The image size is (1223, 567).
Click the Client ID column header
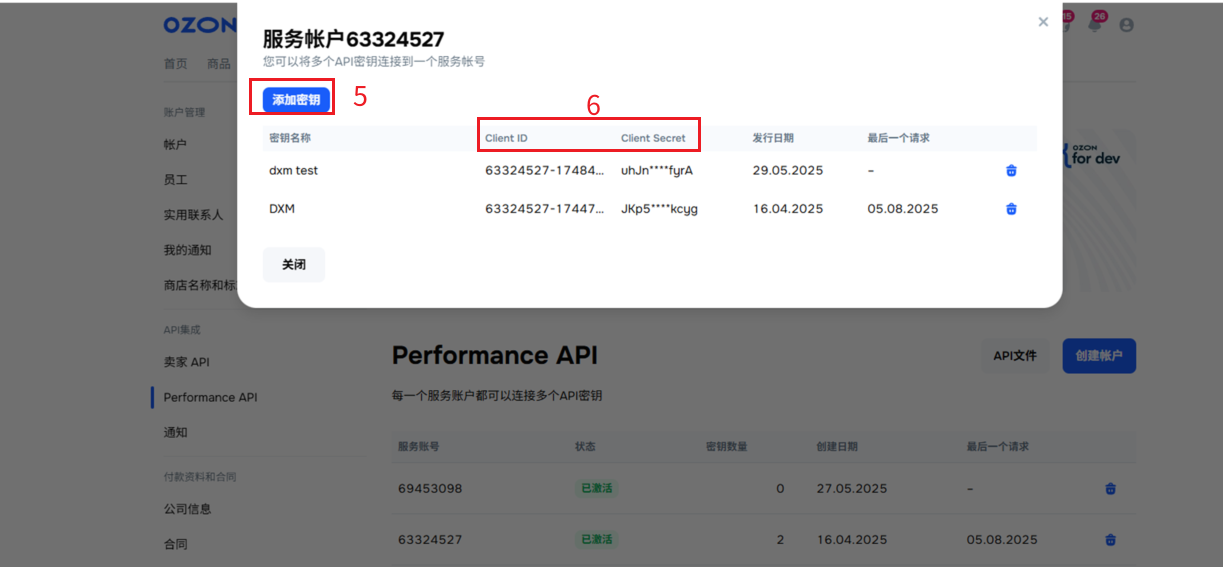tap(506, 138)
